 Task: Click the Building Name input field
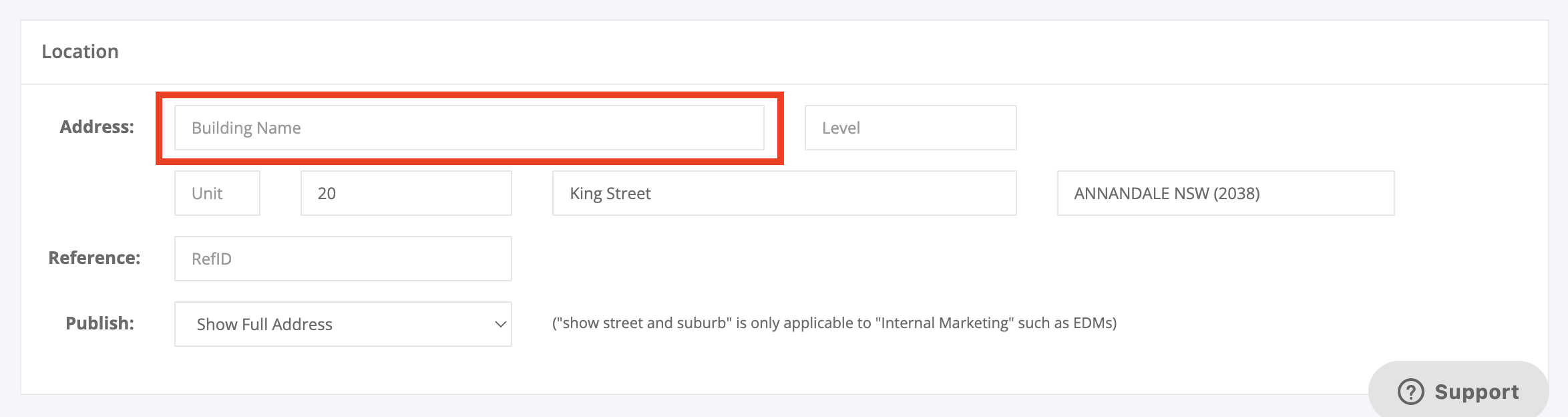click(469, 128)
